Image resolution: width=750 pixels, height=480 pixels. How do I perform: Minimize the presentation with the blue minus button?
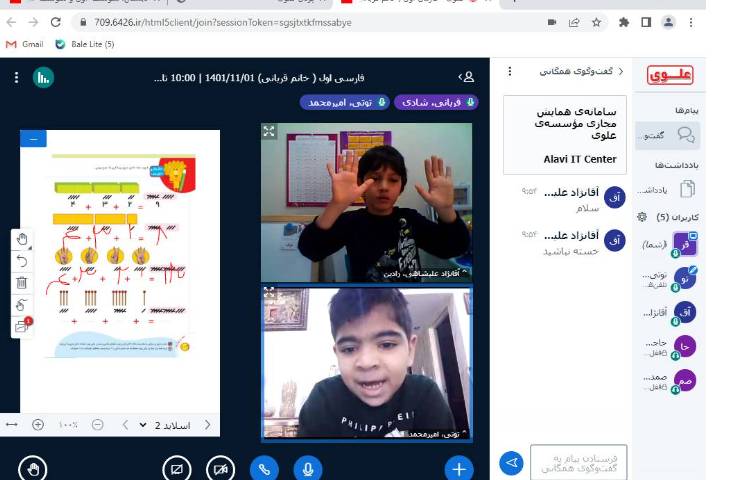pyautogui.click(x=33, y=139)
